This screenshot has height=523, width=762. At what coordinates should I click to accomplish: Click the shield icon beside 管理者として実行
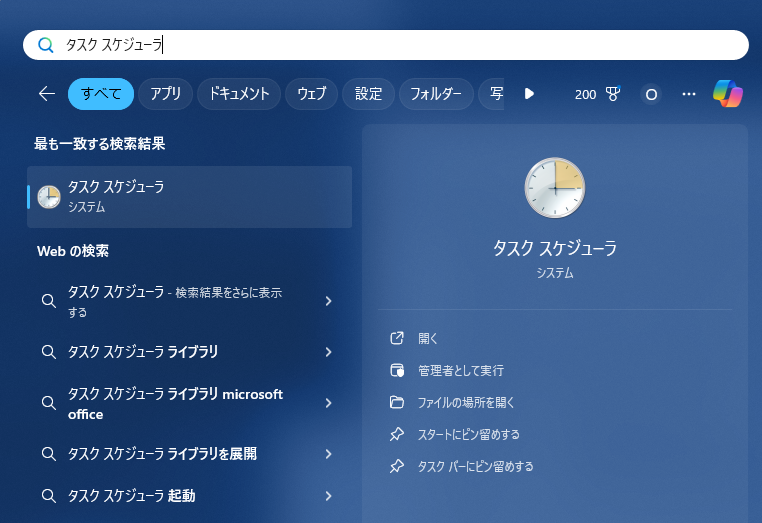pyautogui.click(x=397, y=370)
